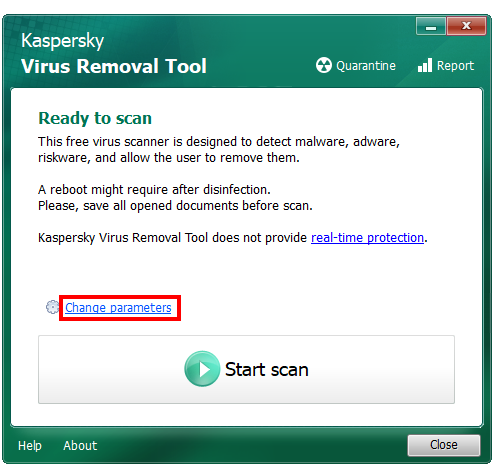Open Help in the footer
The height and width of the screenshot is (466, 497).
pyautogui.click(x=30, y=445)
